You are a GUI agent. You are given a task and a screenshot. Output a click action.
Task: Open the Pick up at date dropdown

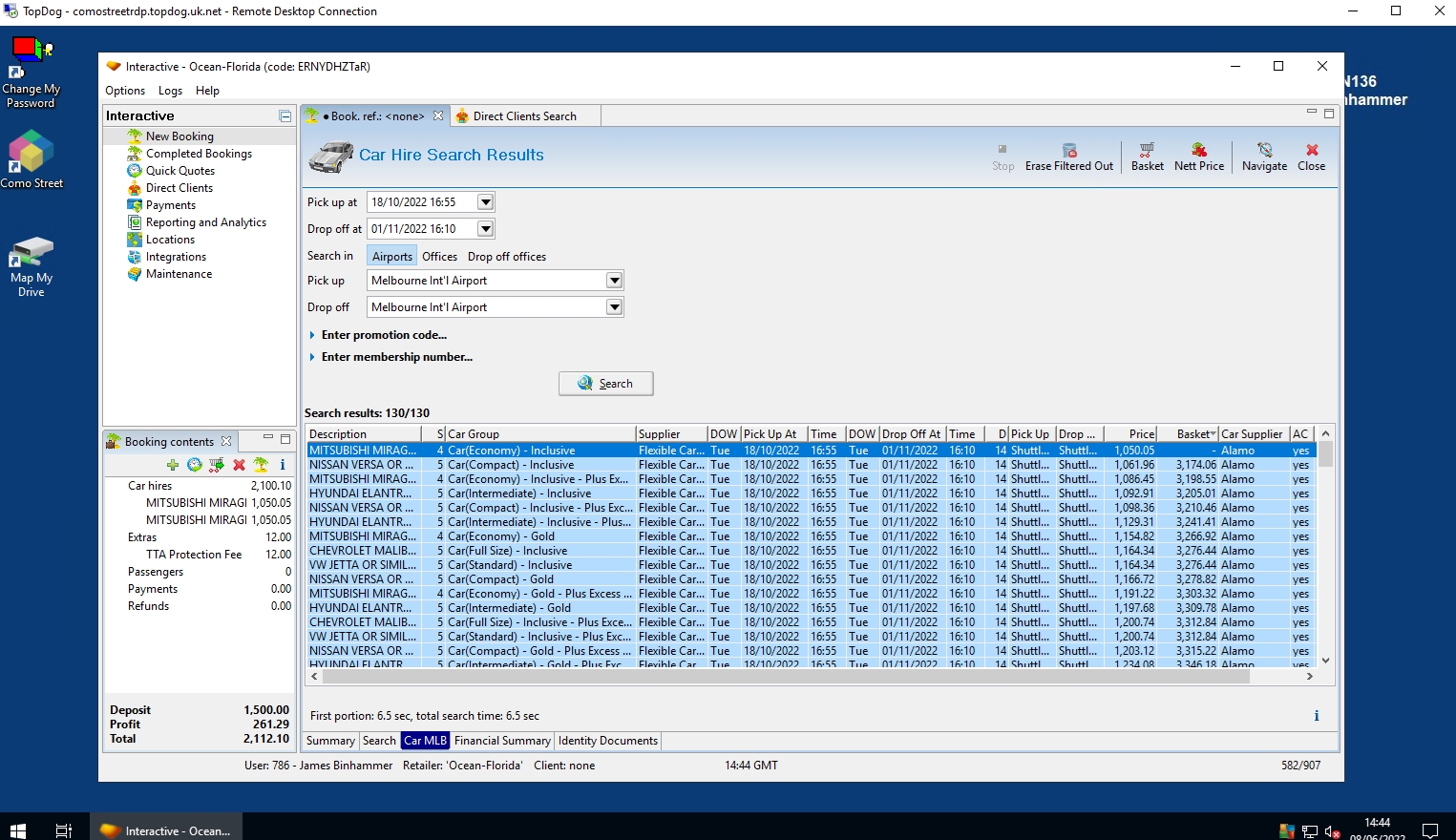[x=485, y=202]
